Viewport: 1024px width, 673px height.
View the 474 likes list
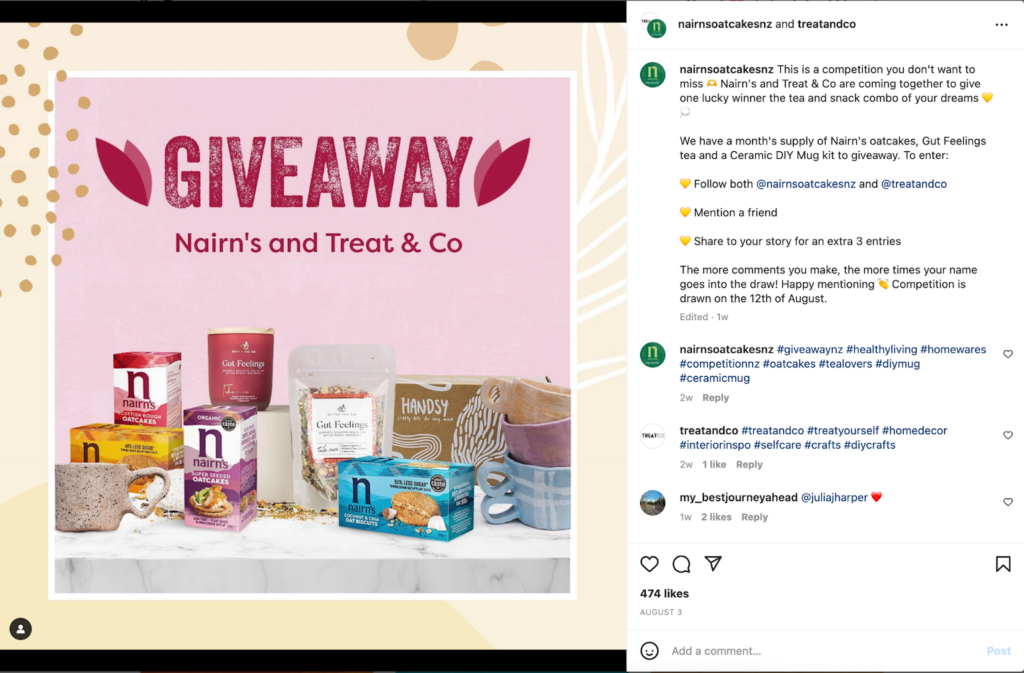[x=664, y=593]
